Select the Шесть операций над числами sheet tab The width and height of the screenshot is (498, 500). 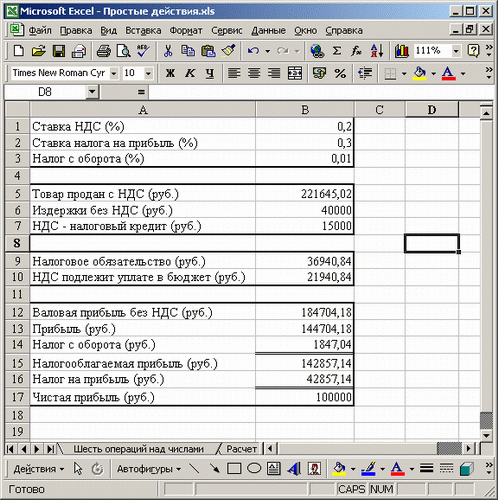coord(138,449)
